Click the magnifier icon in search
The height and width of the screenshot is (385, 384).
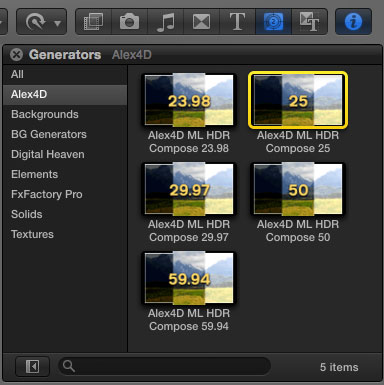(x=69, y=366)
